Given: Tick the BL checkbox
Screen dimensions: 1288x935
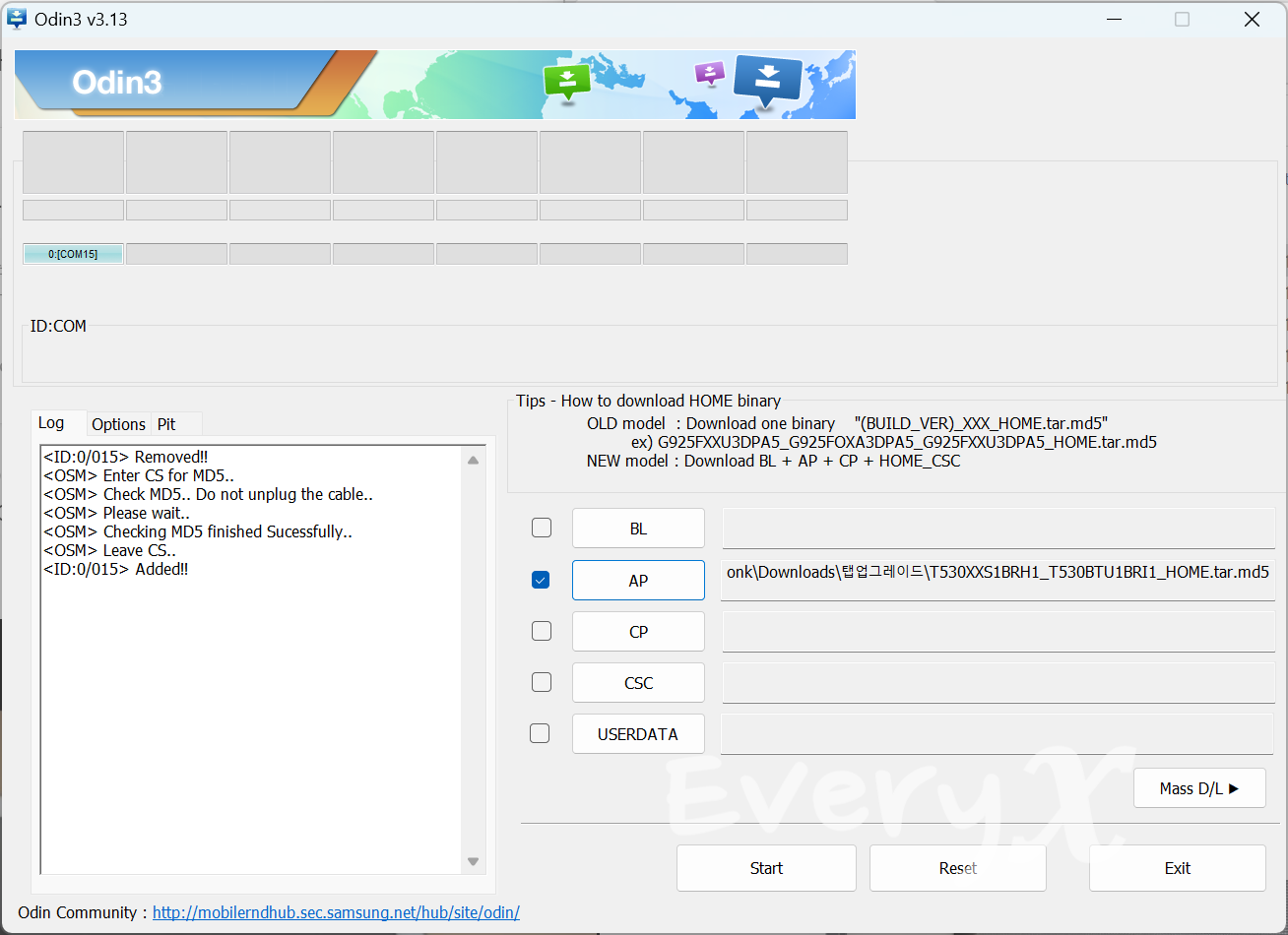Looking at the screenshot, I should click(x=542, y=528).
